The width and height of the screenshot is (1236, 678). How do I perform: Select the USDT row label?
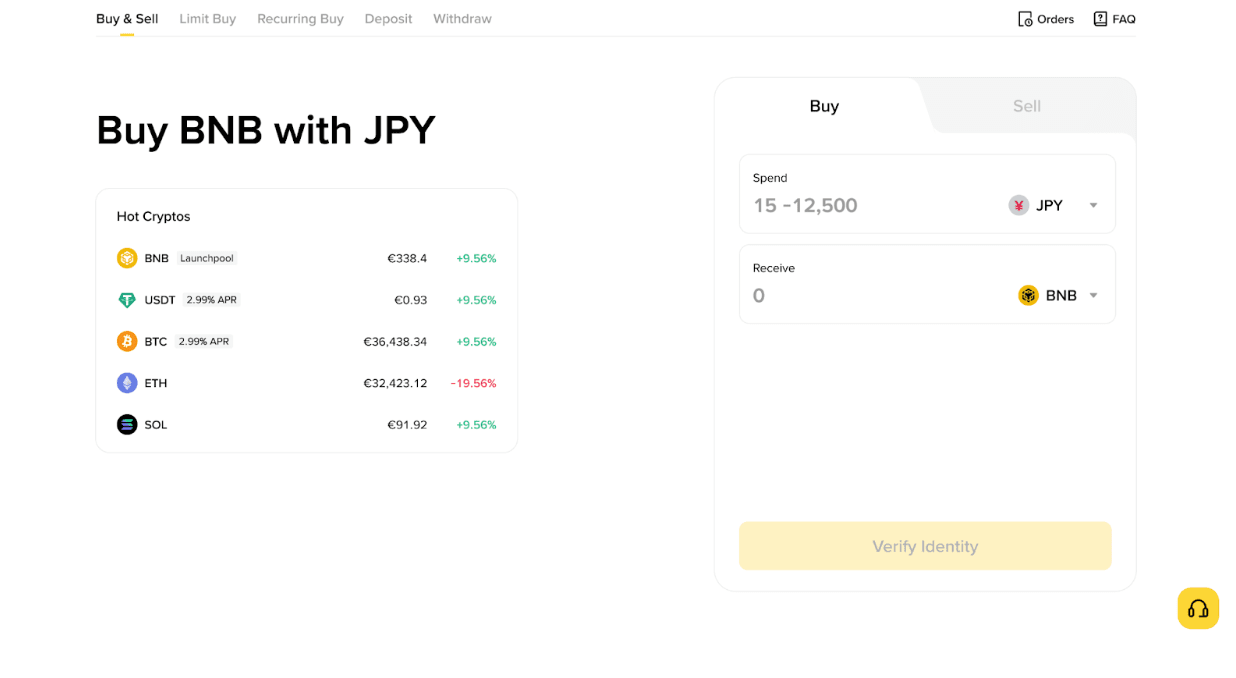(x=160, y=300)
